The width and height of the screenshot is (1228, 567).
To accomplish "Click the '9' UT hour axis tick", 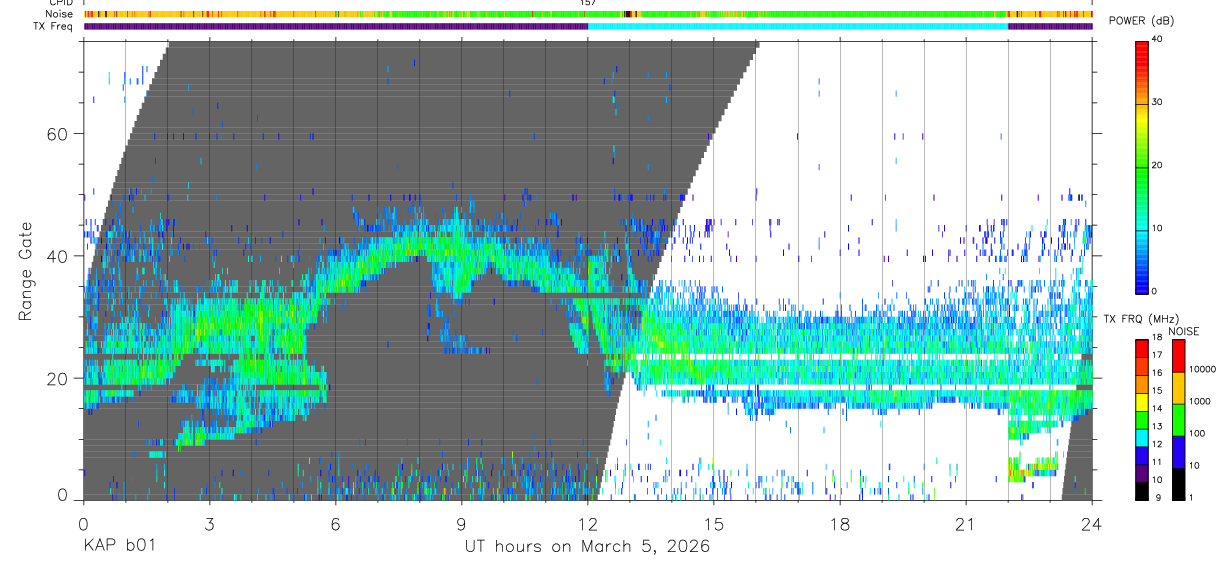I will (x=461, y=523).
